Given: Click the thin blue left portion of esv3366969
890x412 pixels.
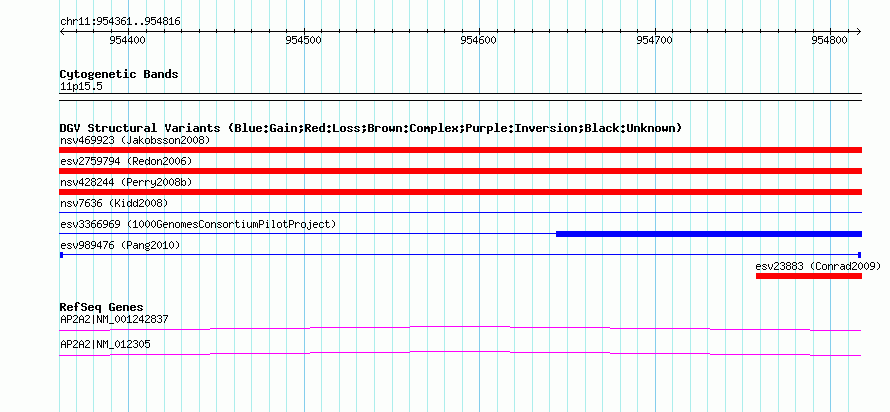Looking at the screenshot, I should (308, 234).
